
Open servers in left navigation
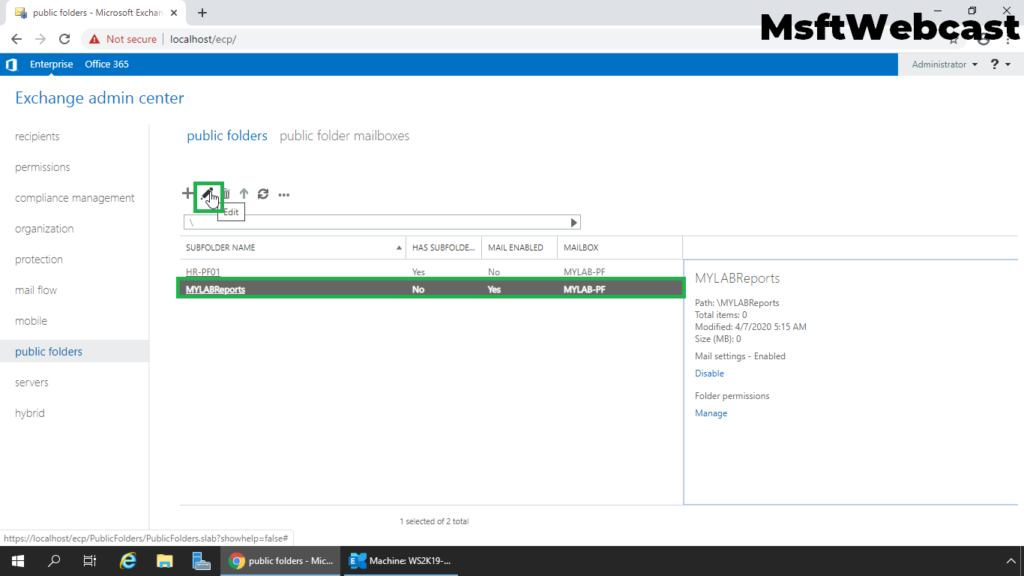[31, 382]
